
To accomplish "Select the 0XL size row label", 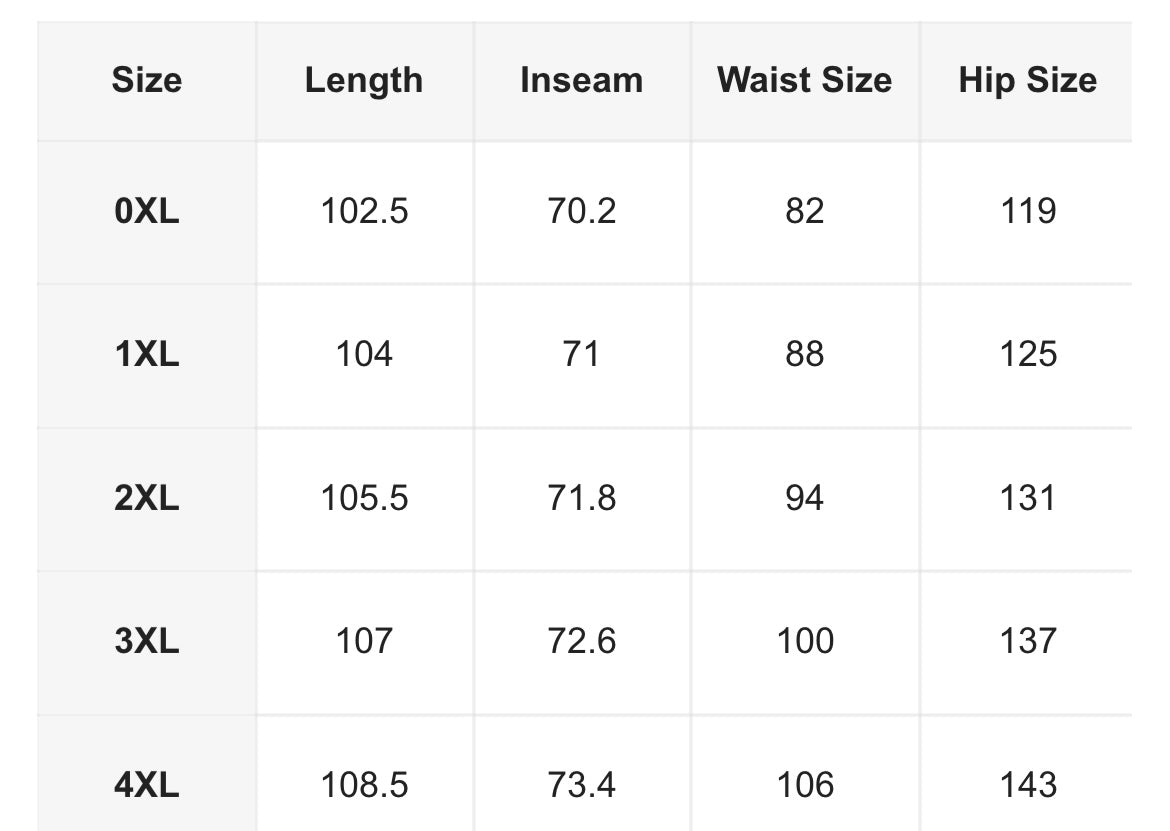I will coord(147,211).
